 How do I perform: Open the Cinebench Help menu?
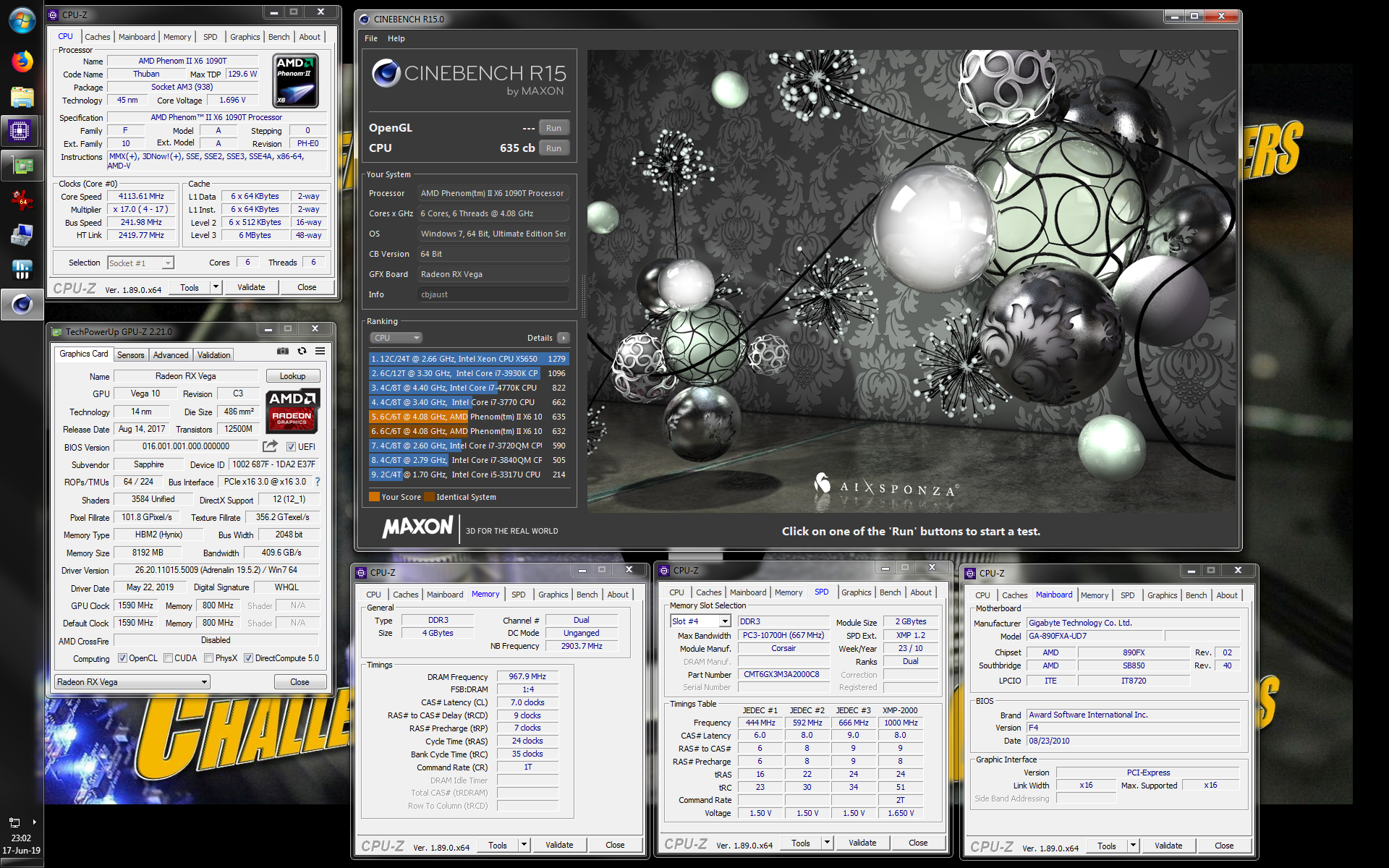coord(396,38)
